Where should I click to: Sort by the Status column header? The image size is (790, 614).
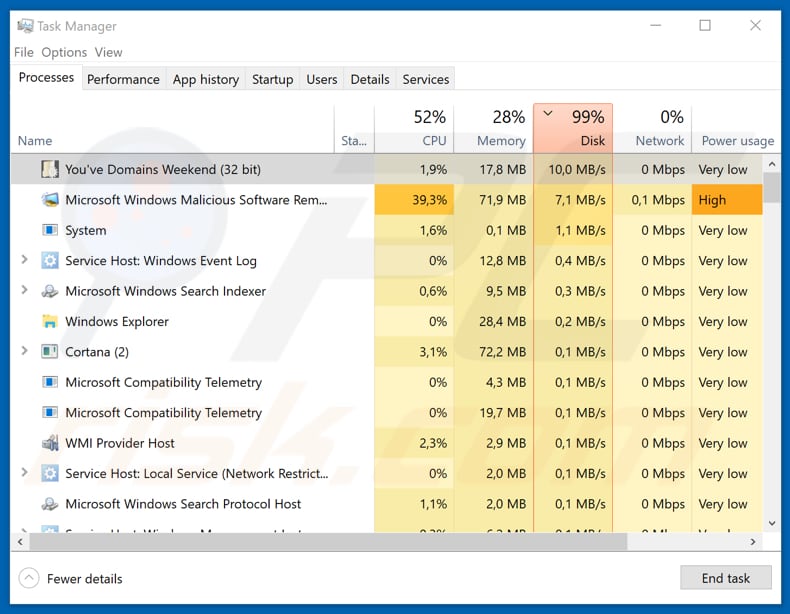coord(354,129)
